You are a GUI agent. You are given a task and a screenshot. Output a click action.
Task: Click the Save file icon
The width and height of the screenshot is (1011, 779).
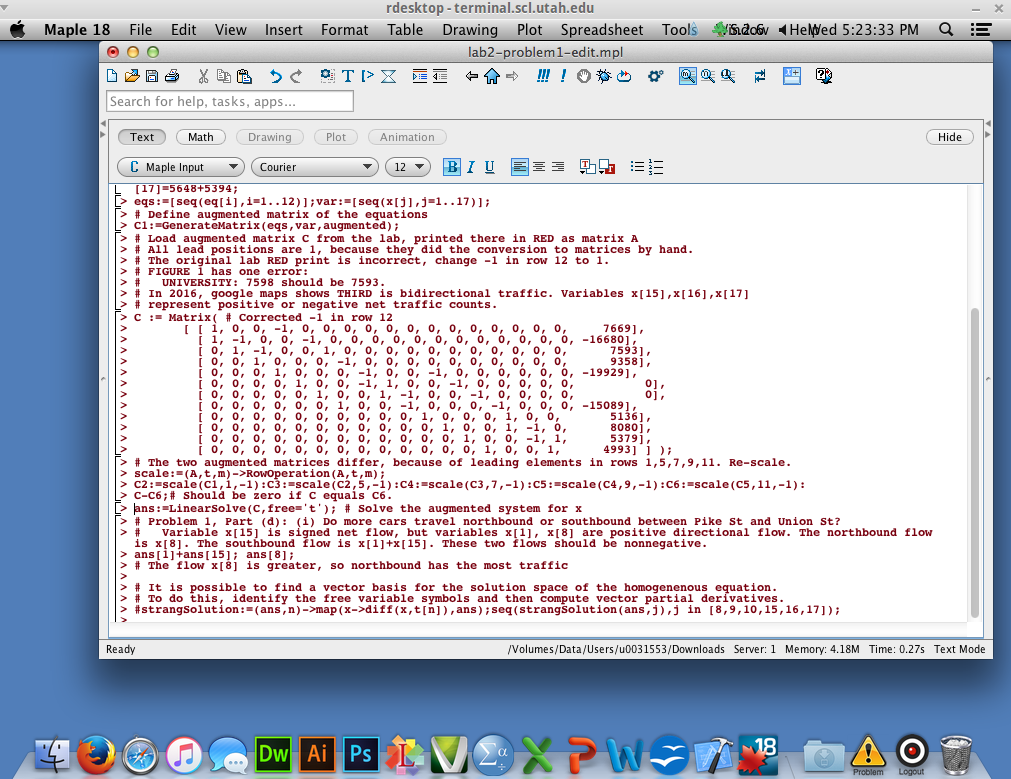pos(152,76)
